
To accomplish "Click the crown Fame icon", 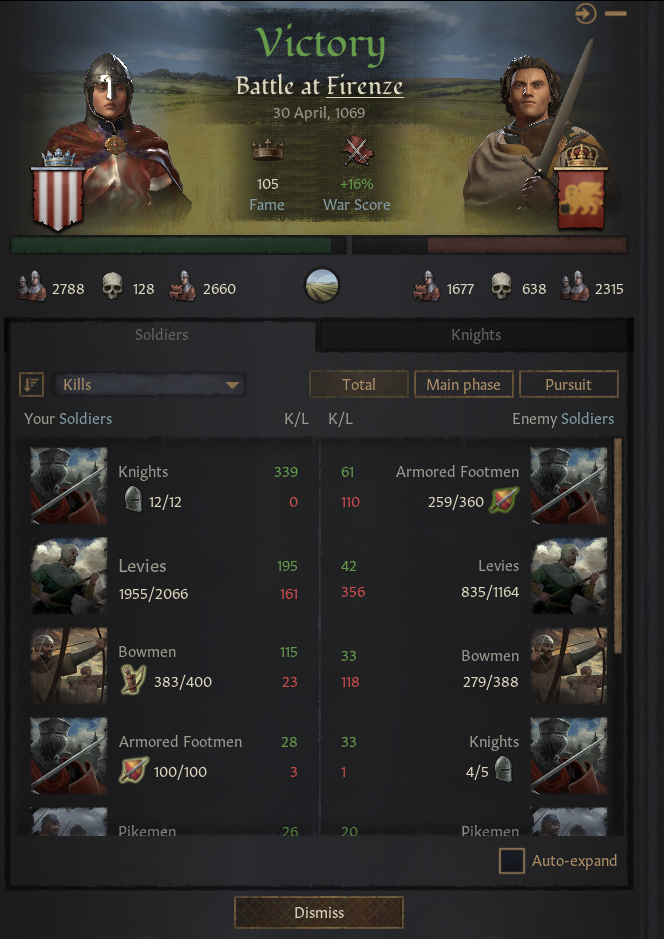I will 268,149.
